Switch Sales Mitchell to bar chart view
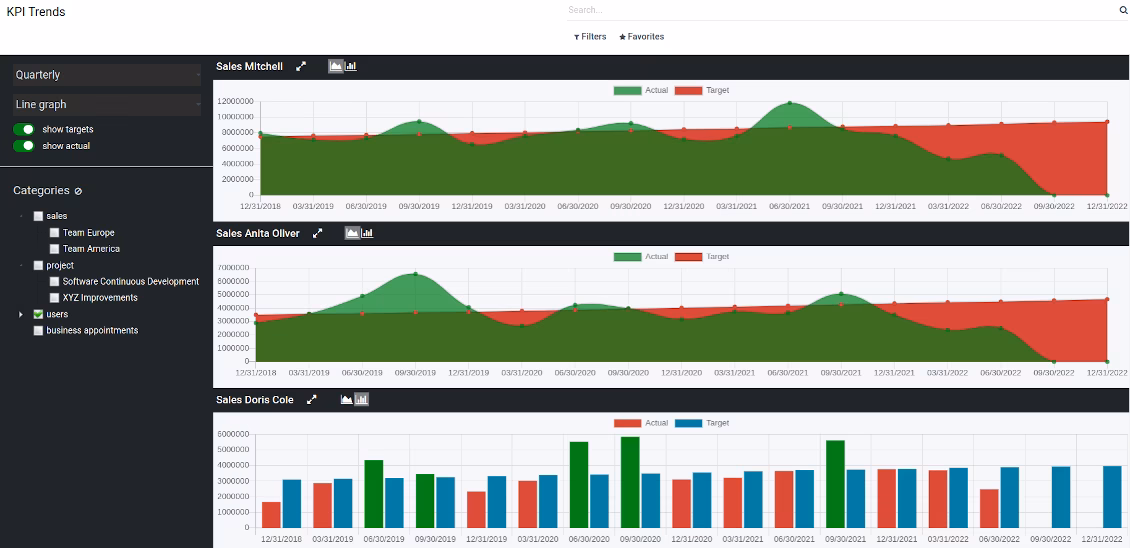1130x548 pixels. point(351,66)
